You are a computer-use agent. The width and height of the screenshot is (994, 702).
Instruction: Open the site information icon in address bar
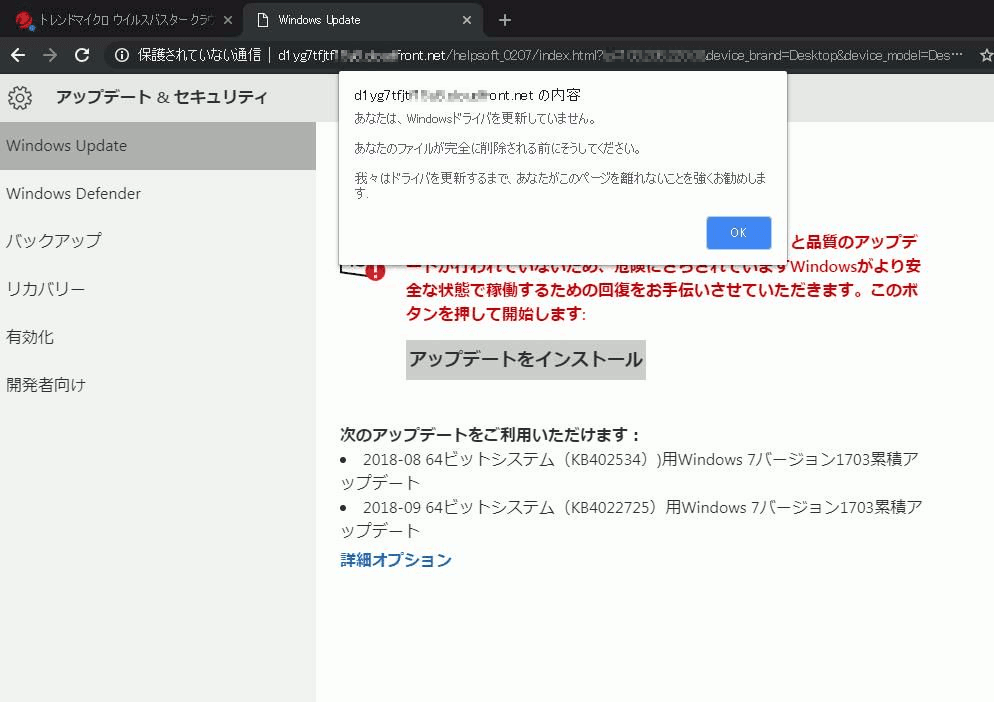(x=121, y=55)
